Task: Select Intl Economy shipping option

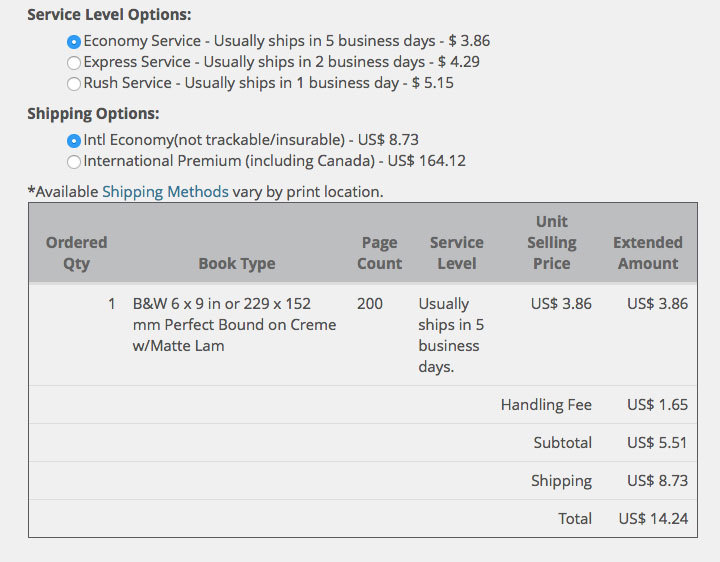Action: [x=73, y=141]
